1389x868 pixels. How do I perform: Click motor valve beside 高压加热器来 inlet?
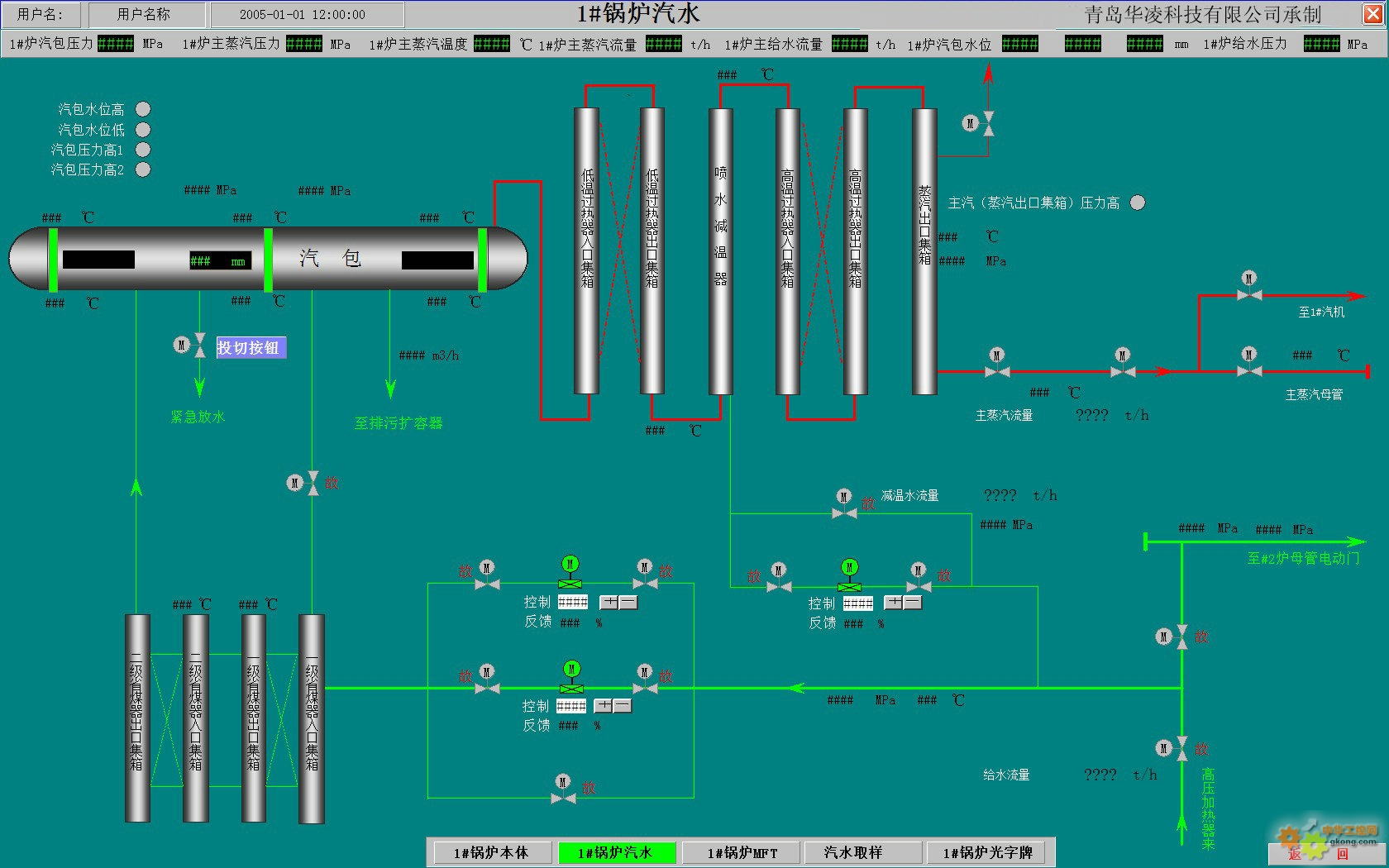(x=1173, y=748)
